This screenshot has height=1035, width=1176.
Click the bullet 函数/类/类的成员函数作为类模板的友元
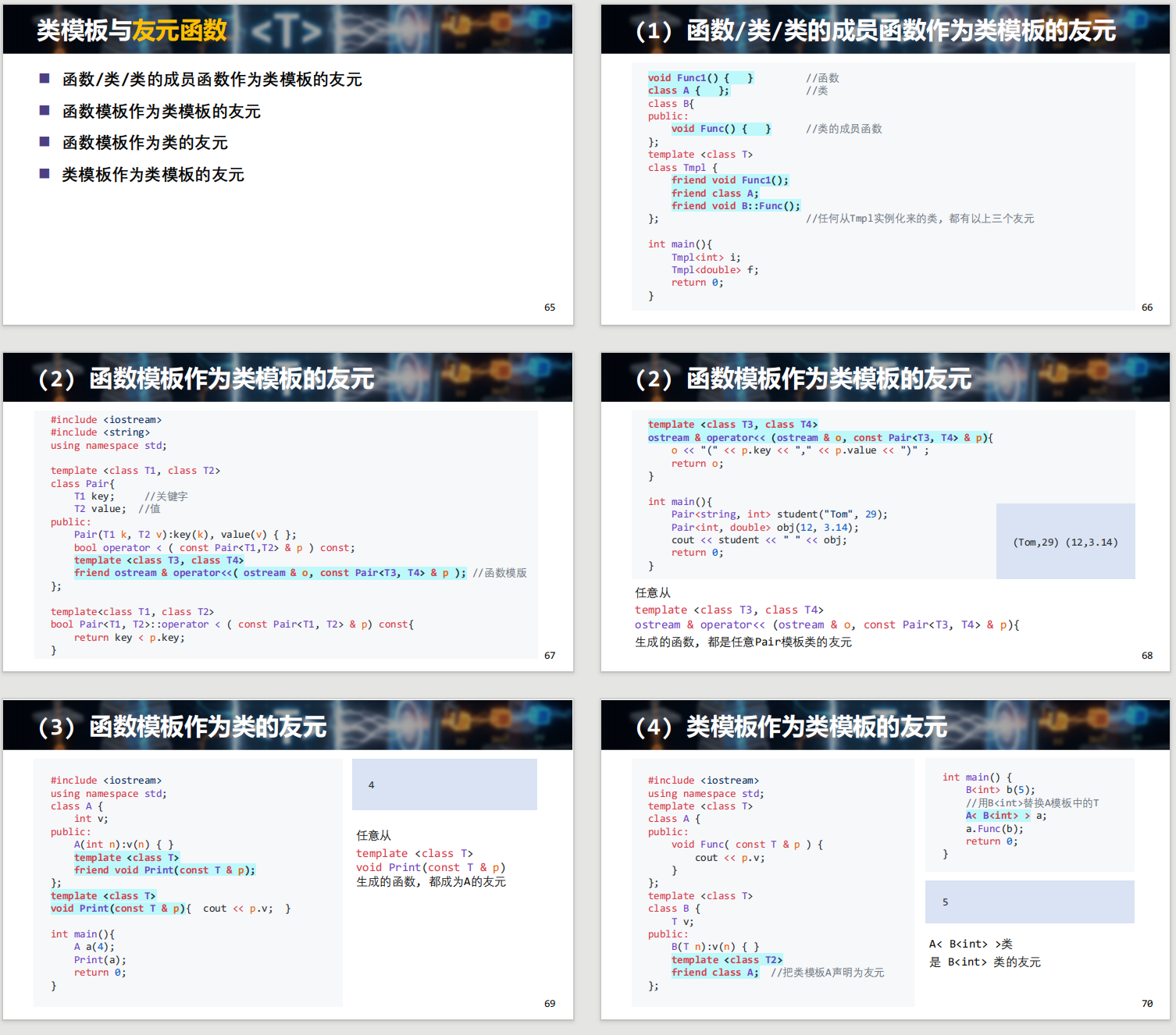tap(212, 80)
